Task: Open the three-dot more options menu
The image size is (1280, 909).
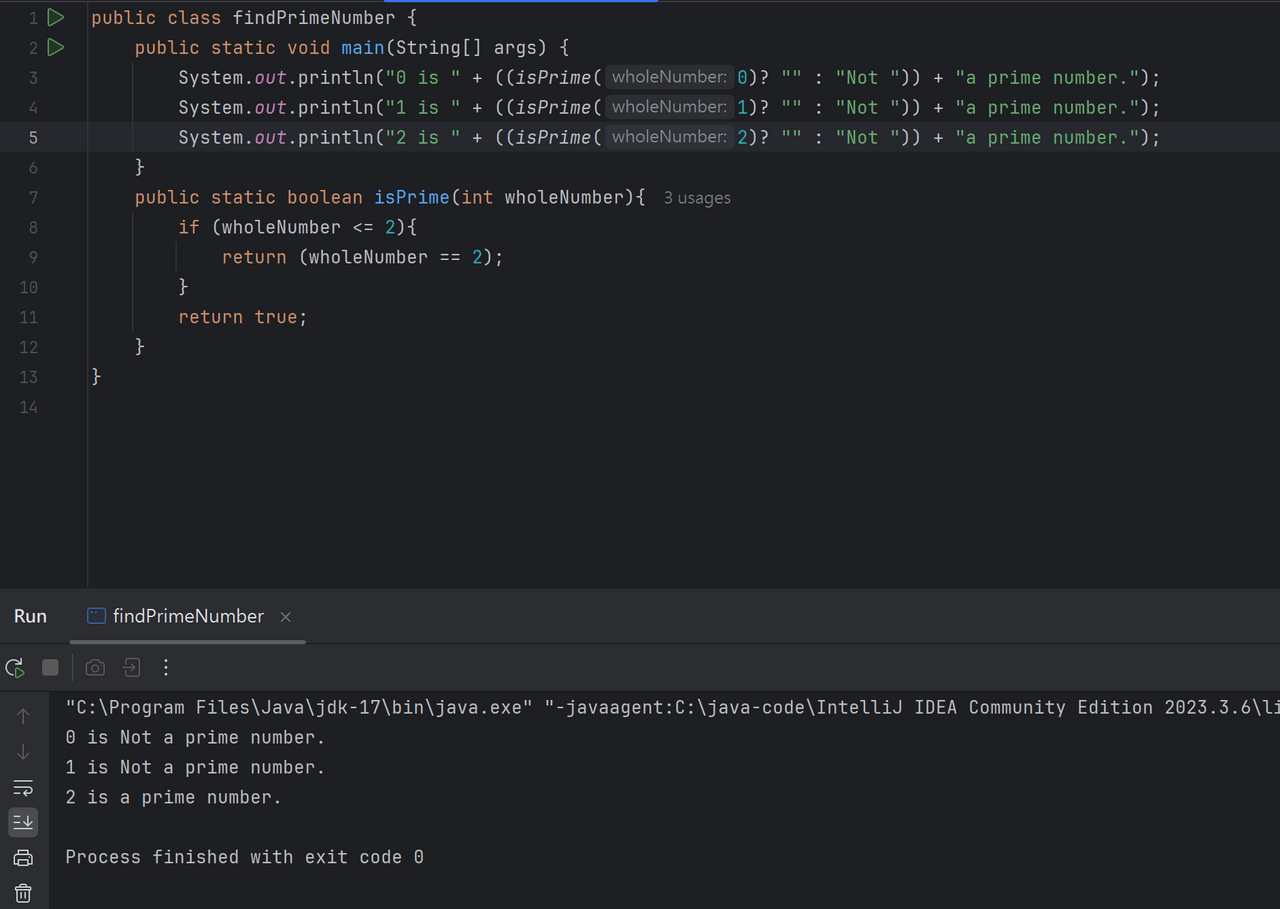Action: click(x=166, y=667)
